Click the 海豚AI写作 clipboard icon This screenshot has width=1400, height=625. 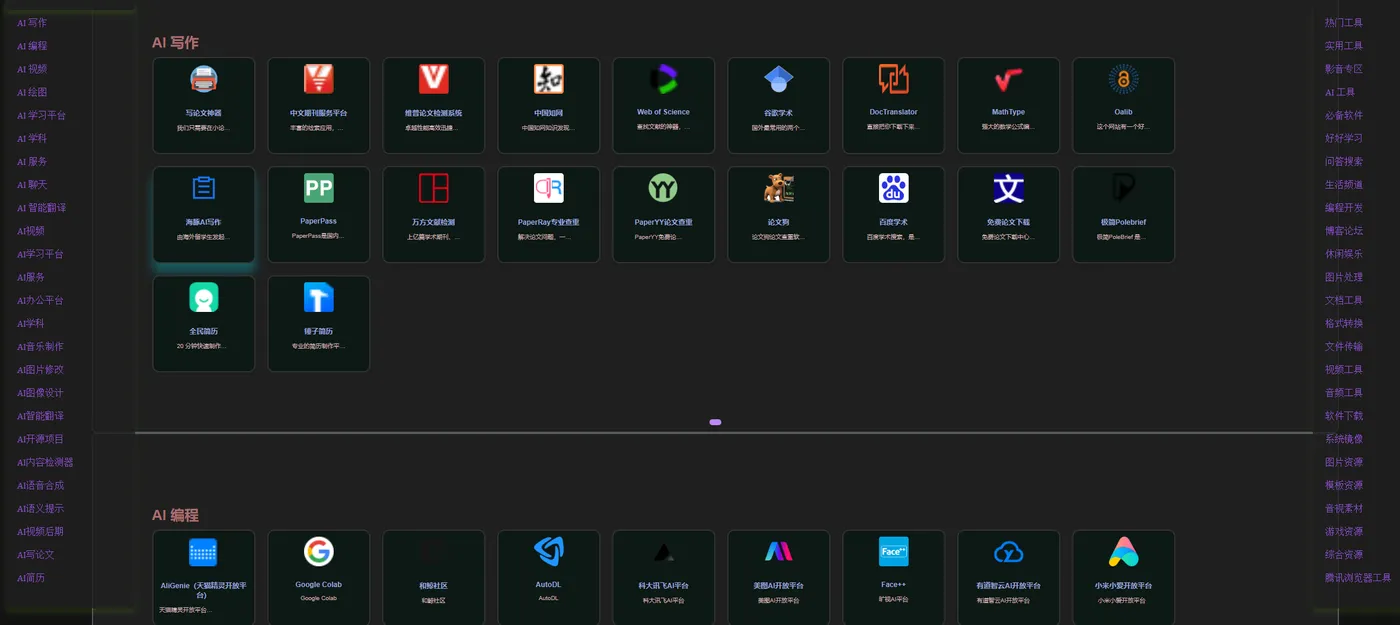[204, 188]
